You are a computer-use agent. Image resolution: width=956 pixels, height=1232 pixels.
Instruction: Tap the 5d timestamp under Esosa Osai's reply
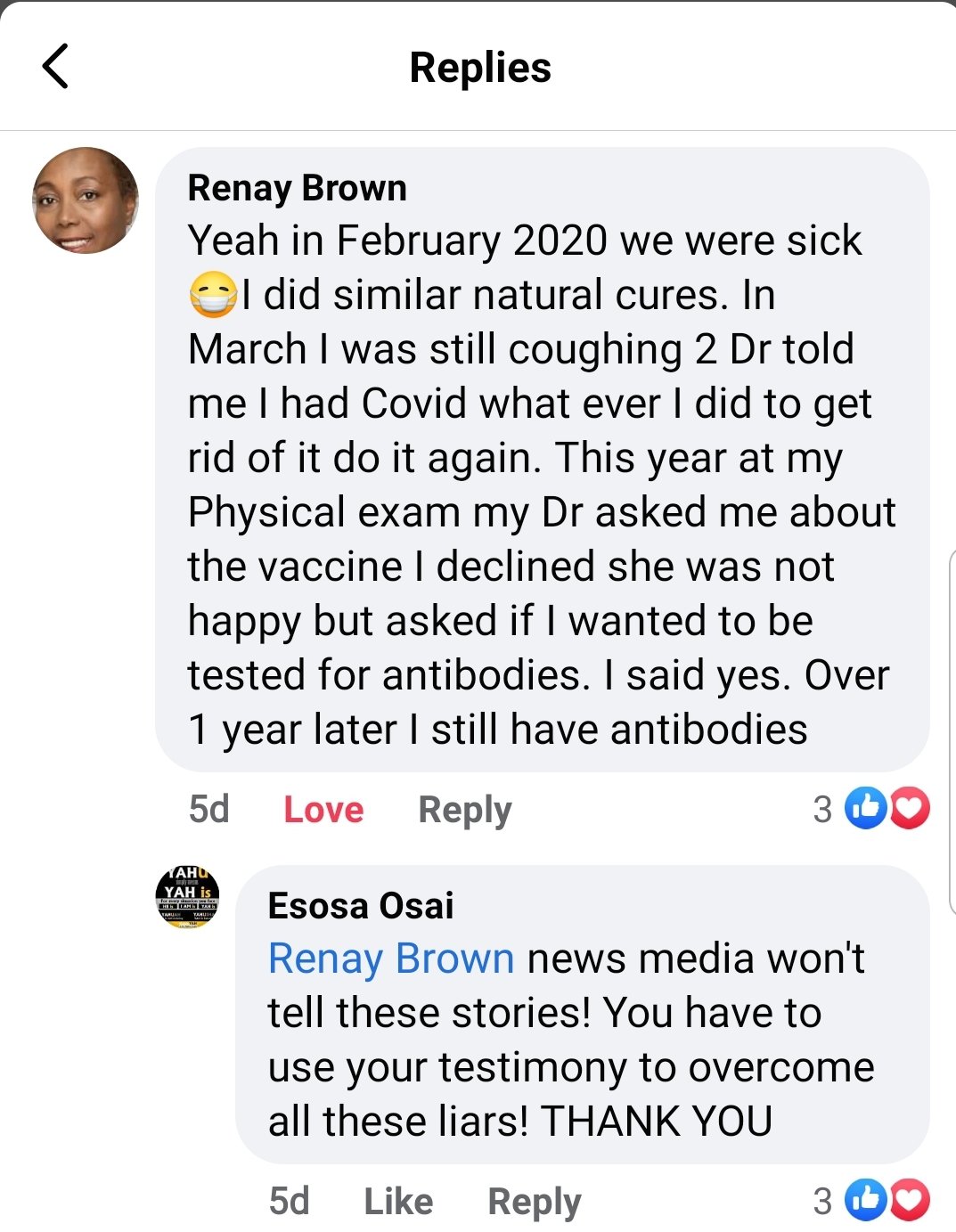click(290, 1202)
